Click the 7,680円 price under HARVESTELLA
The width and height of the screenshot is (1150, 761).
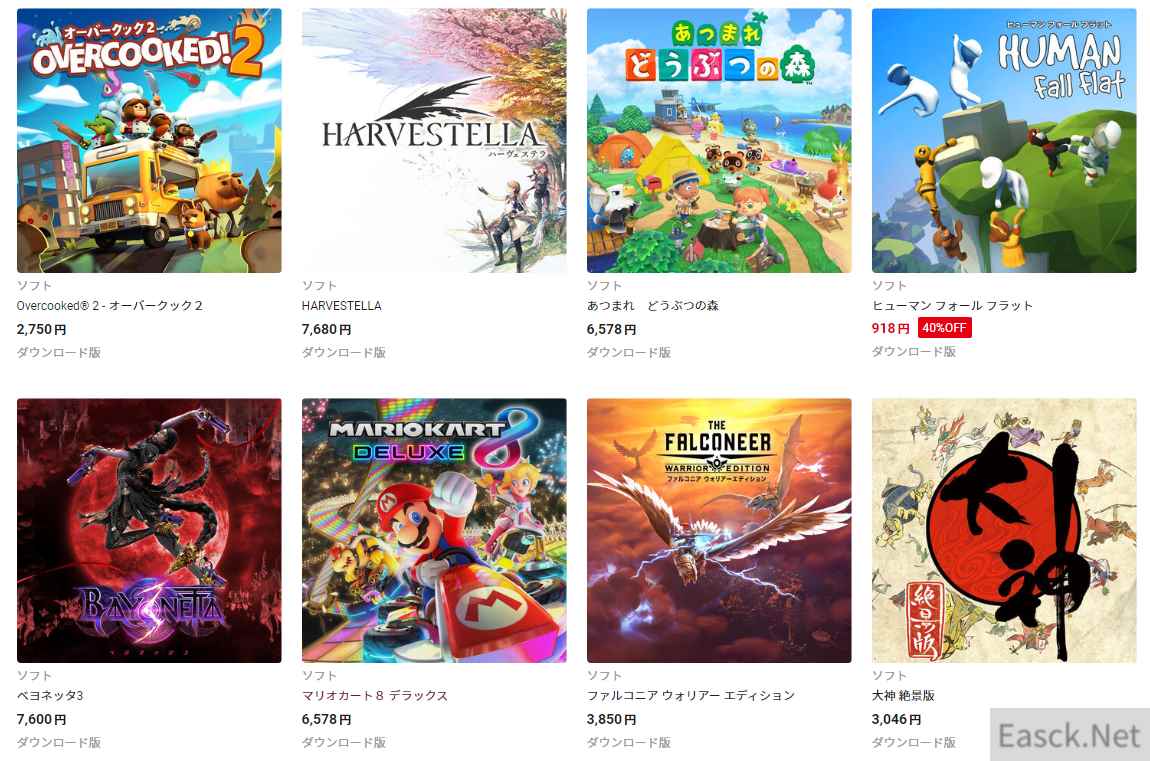click(326, 330)
